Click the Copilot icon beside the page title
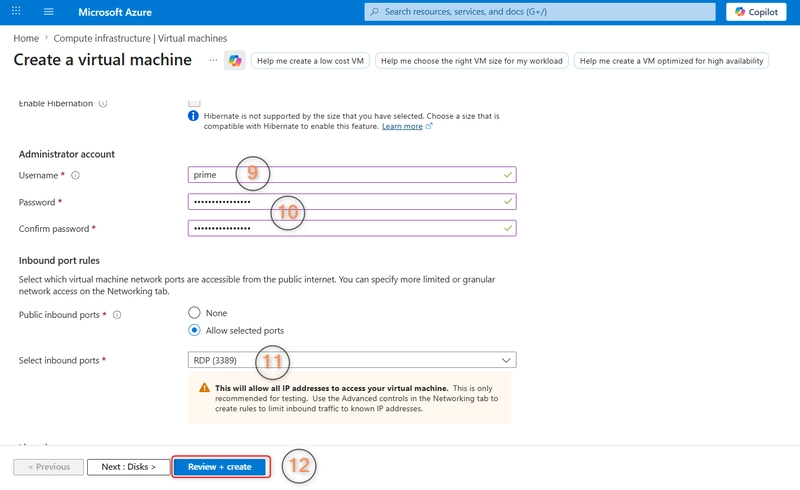Image resolution: width=800 pixels, height=490 pixels. tap(235, 61)
